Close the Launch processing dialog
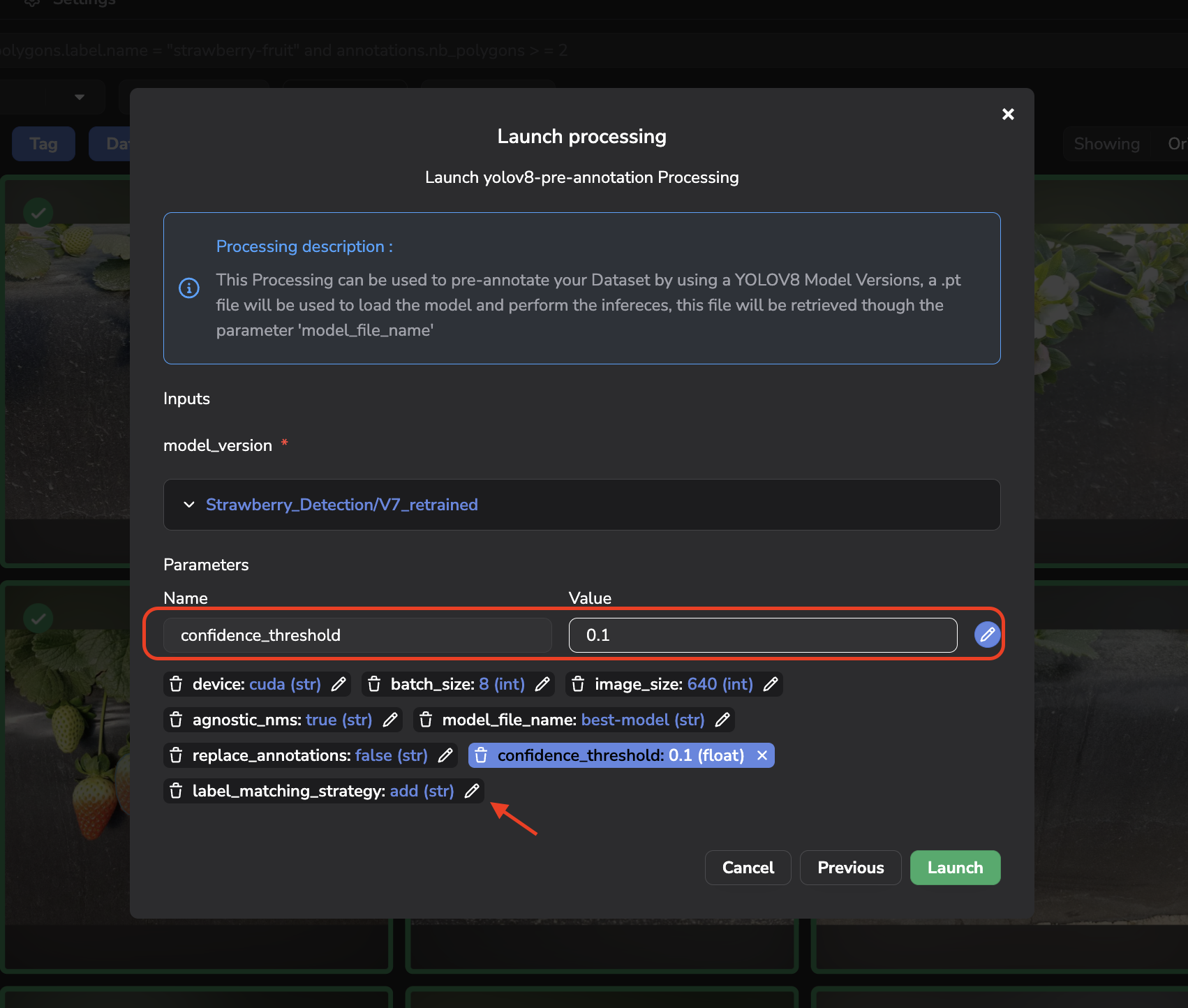 [x=1008, y=114]
